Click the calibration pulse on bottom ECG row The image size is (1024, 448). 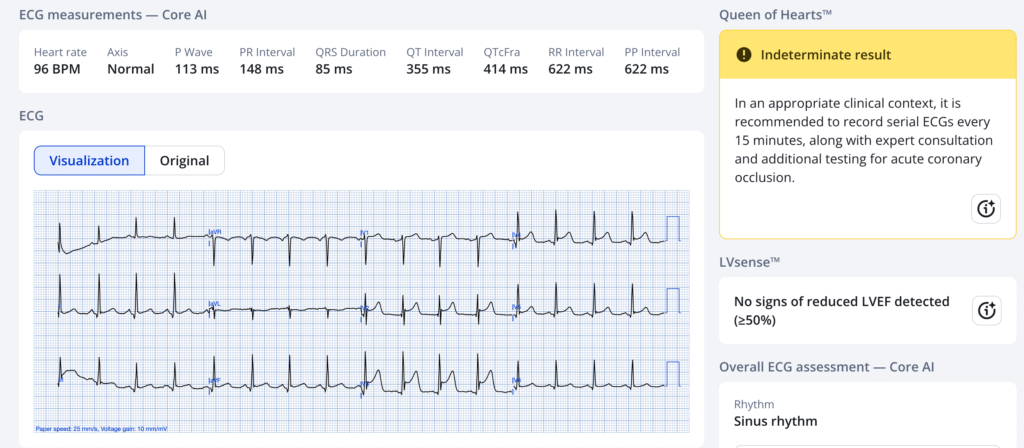(673, 372)
